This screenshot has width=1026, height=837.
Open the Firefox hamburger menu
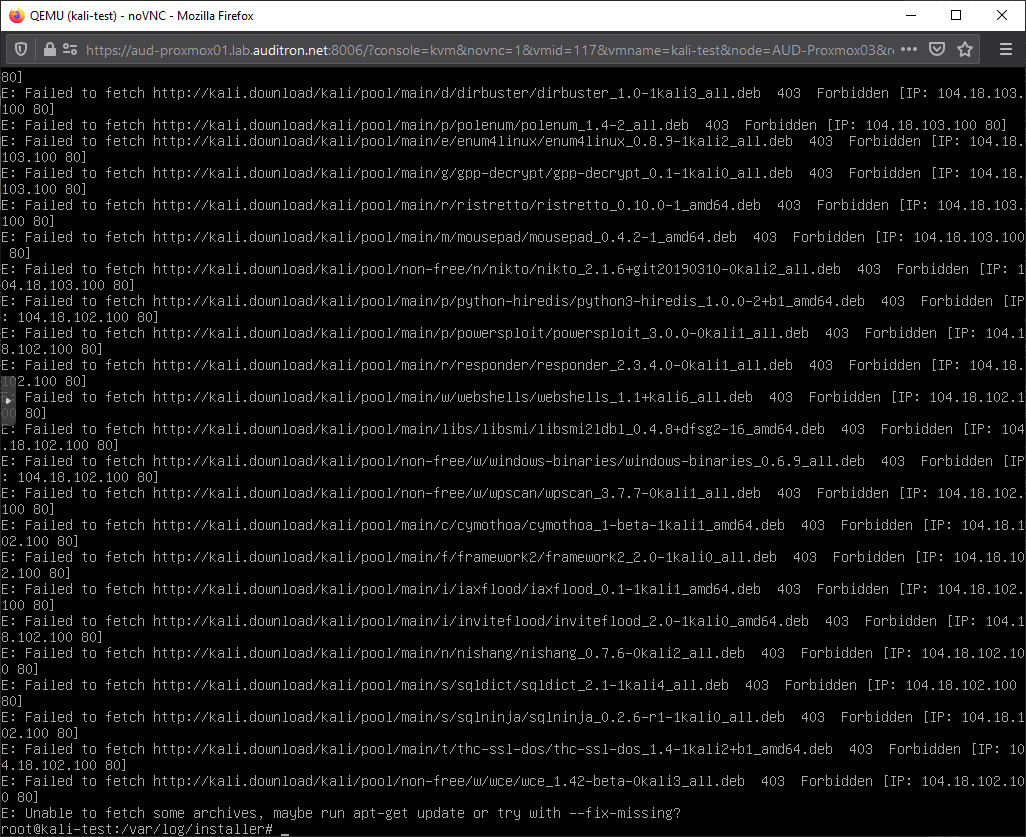pos(1005,49)
